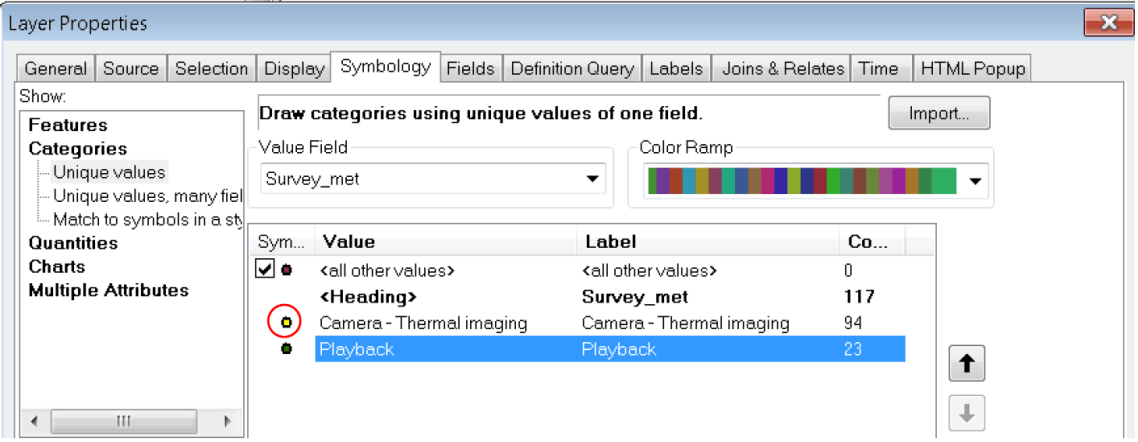
Task: Move selected value up with arrow button
Action: [x=967, y=366]
